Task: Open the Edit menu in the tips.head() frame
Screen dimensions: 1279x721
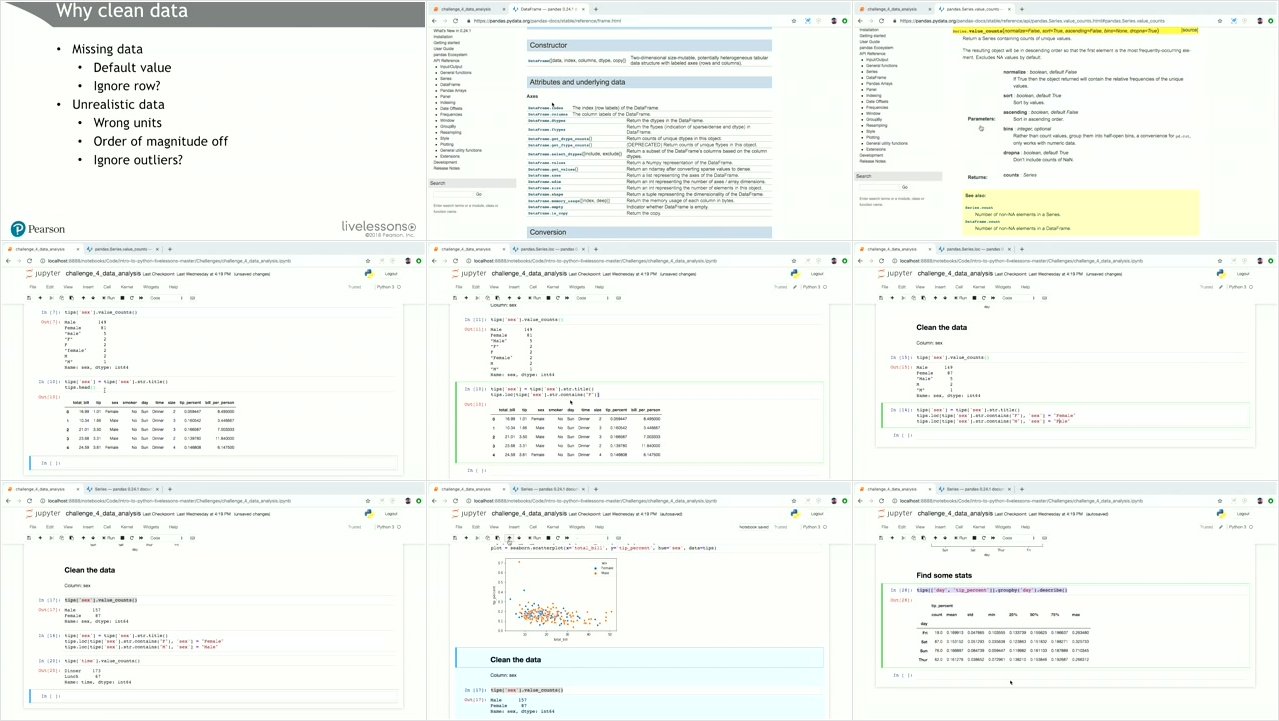Action: point(50,287)
